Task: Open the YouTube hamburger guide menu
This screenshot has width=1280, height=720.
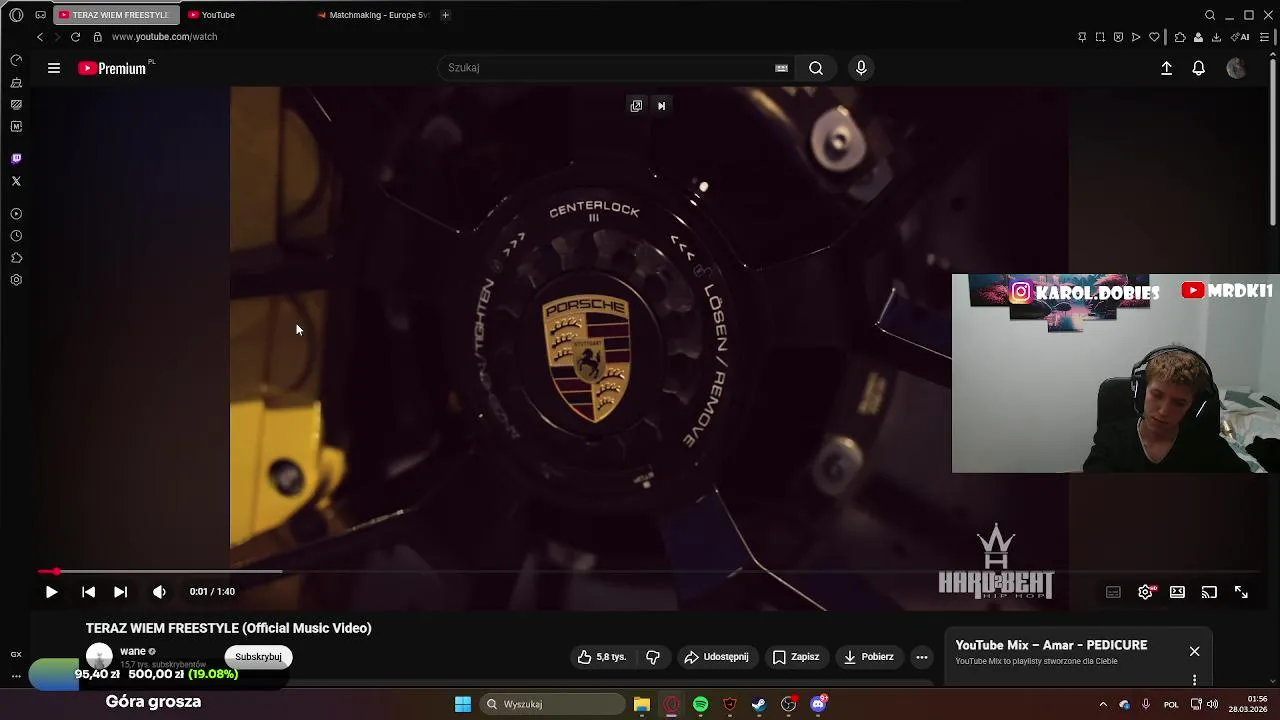Action: [x=54, y=68]
